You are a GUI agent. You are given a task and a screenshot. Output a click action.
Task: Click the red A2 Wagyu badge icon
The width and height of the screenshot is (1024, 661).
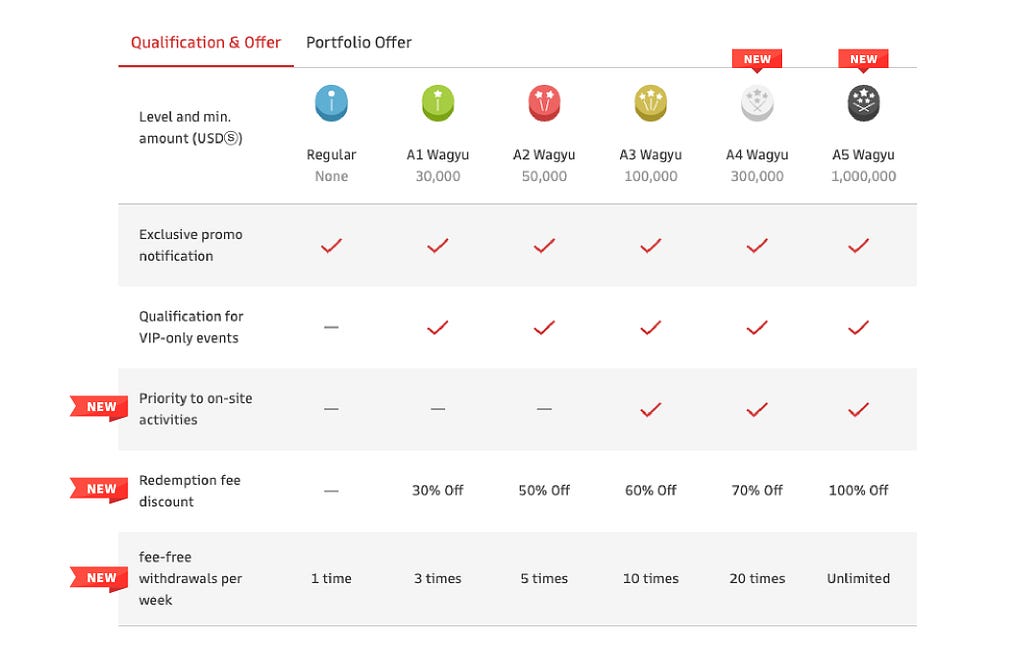544,103
